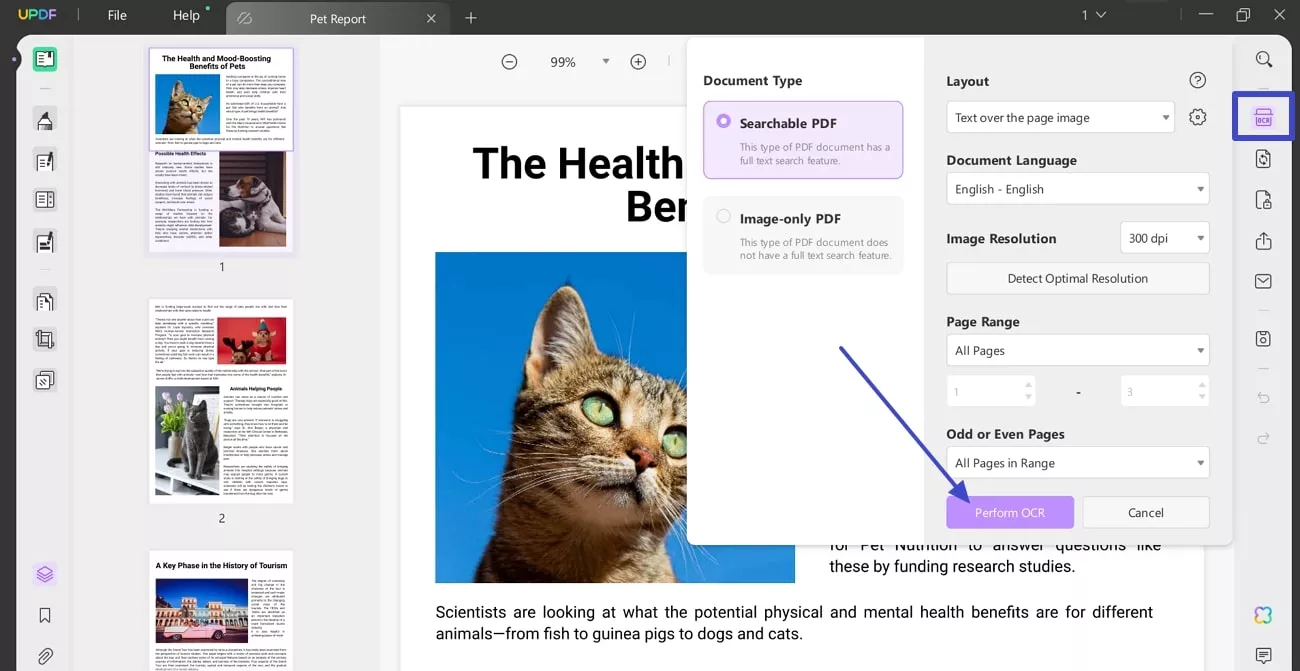Viewport: 1300px width, 671px height.
Task: Add a new tab with plus button
Action: point(471,18)
